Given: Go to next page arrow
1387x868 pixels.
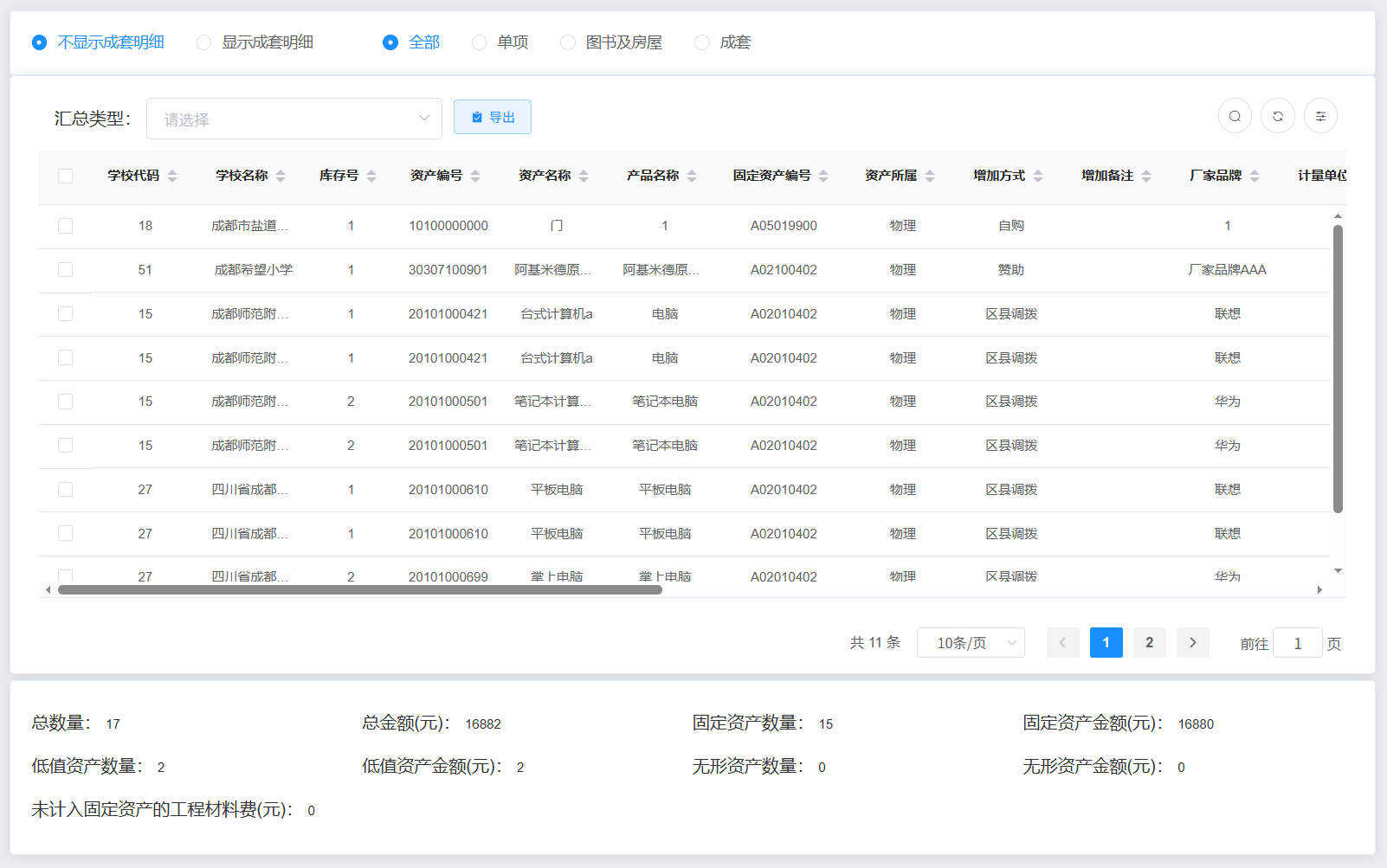Looking at the screenshot, I should tap(1192, 642).
